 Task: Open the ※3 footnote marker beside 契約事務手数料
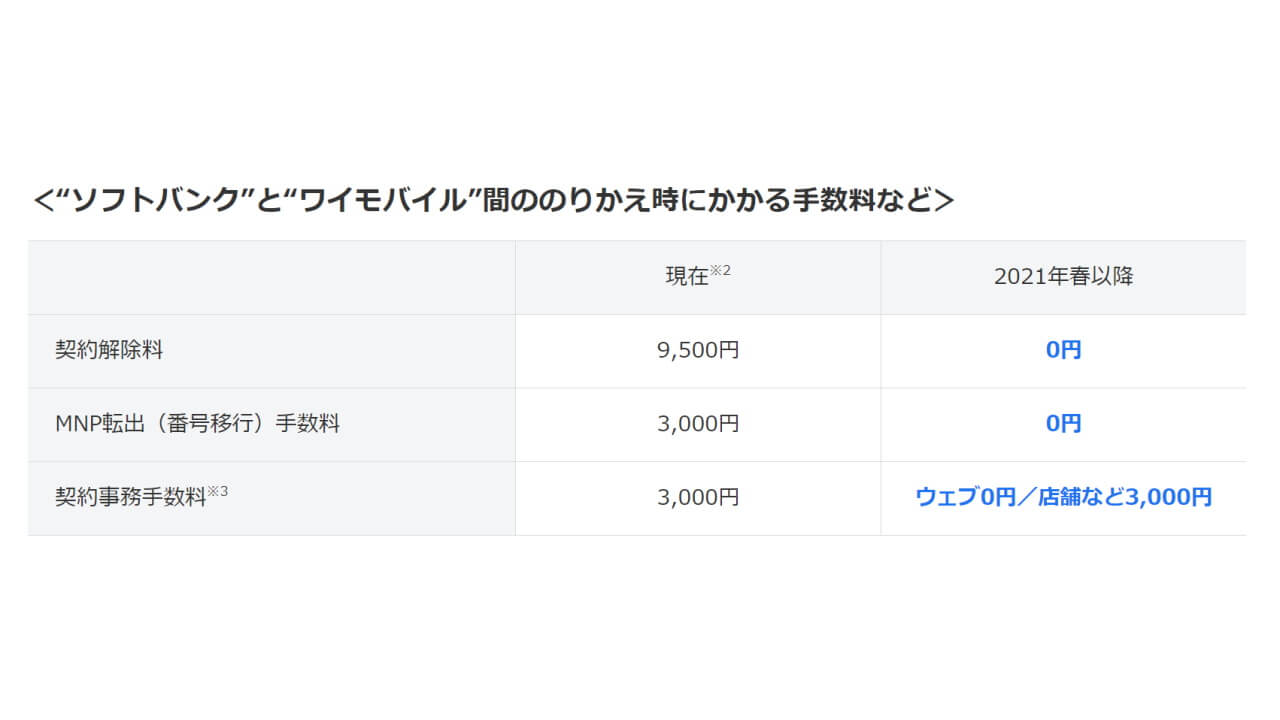pyautogui.click(x=218, y=490)
